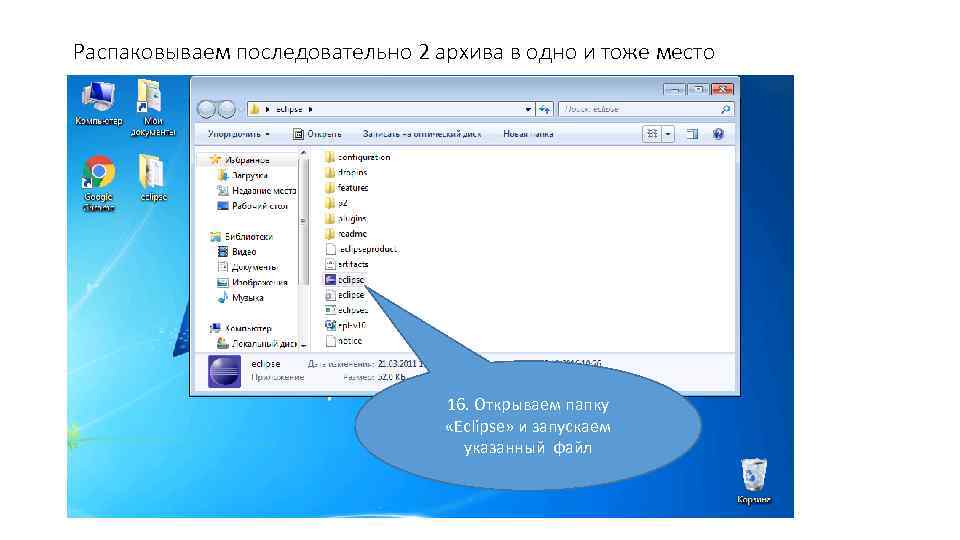Click Записать на оптический диск
This screenshot has width=960, height=540.
pos(422,134)
